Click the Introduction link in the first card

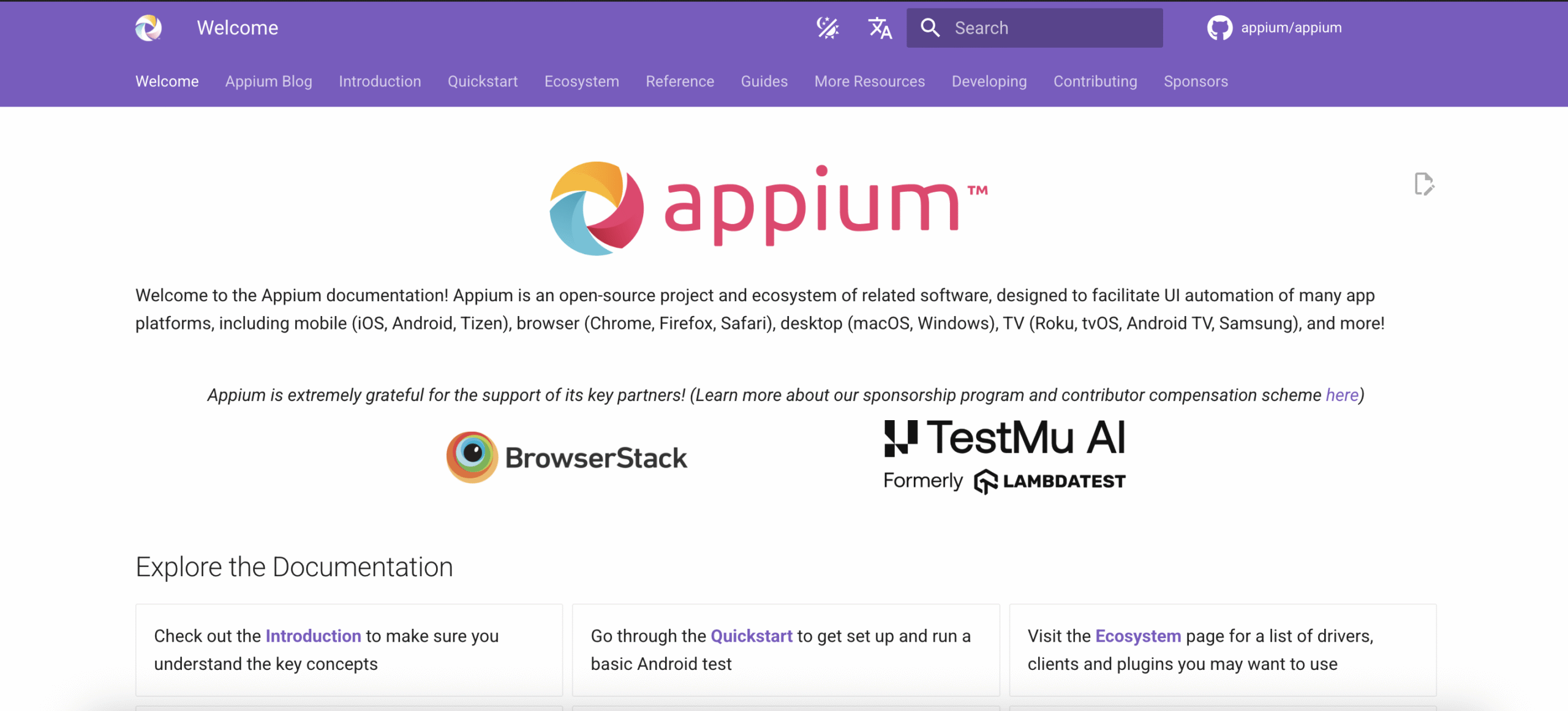313,636
